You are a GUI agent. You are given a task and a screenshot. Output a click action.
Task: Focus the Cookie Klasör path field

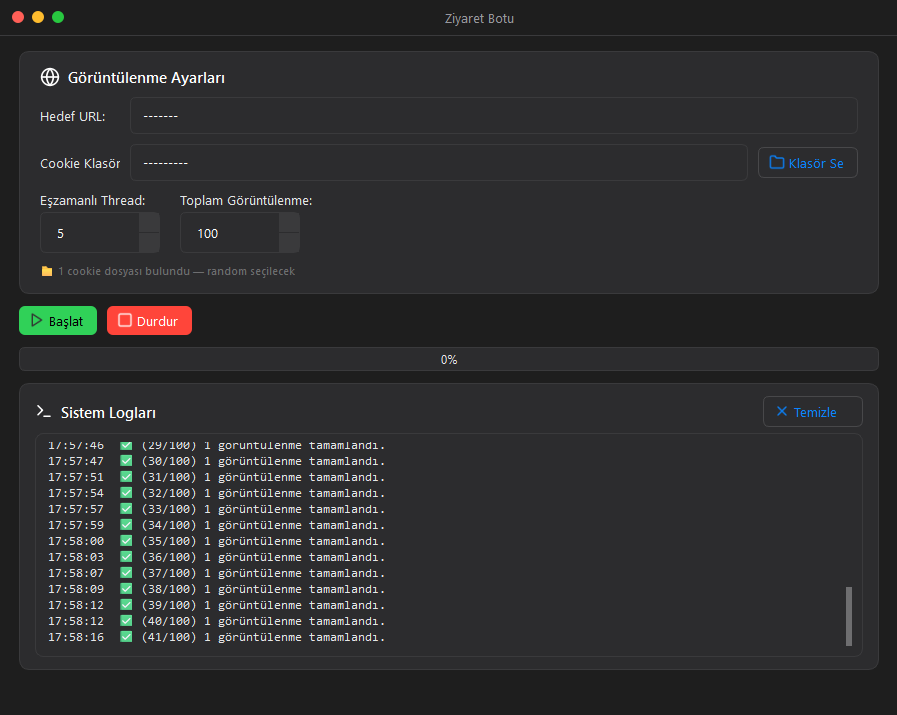pos(439,162)
